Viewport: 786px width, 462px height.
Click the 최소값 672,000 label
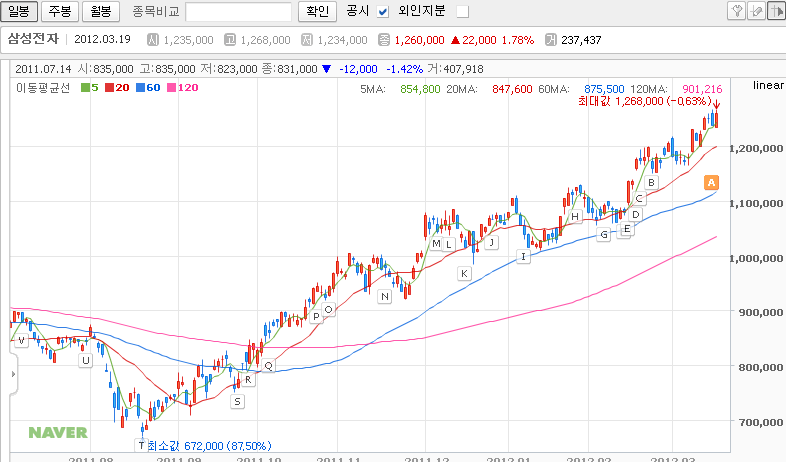point(210,445)
